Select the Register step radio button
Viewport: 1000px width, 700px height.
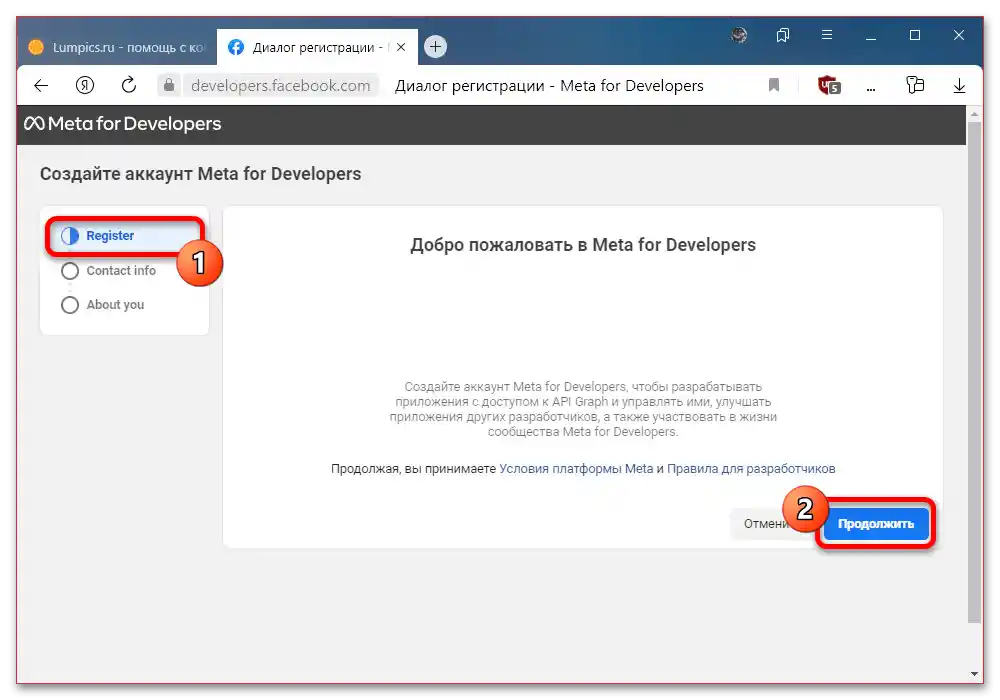tap(70, 236)
